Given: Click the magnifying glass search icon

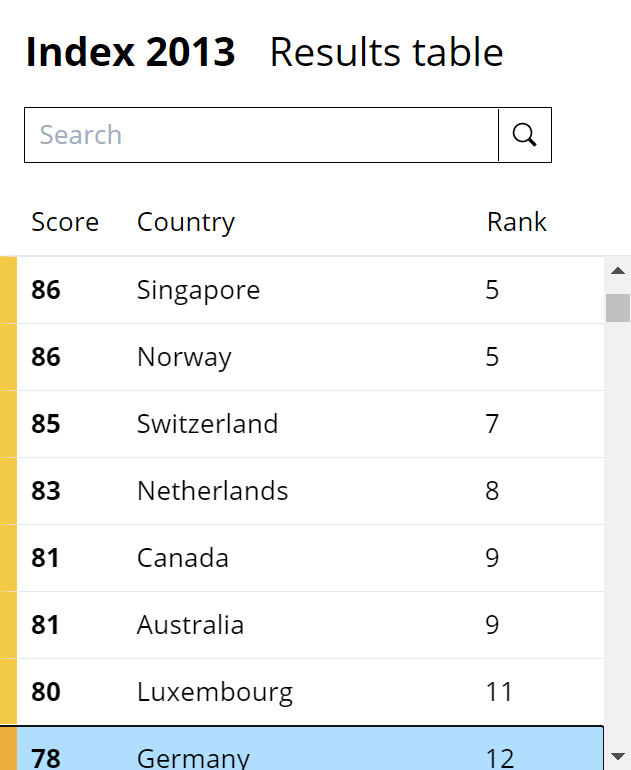Looking at the screenshot, I should [x=525, y=135].
